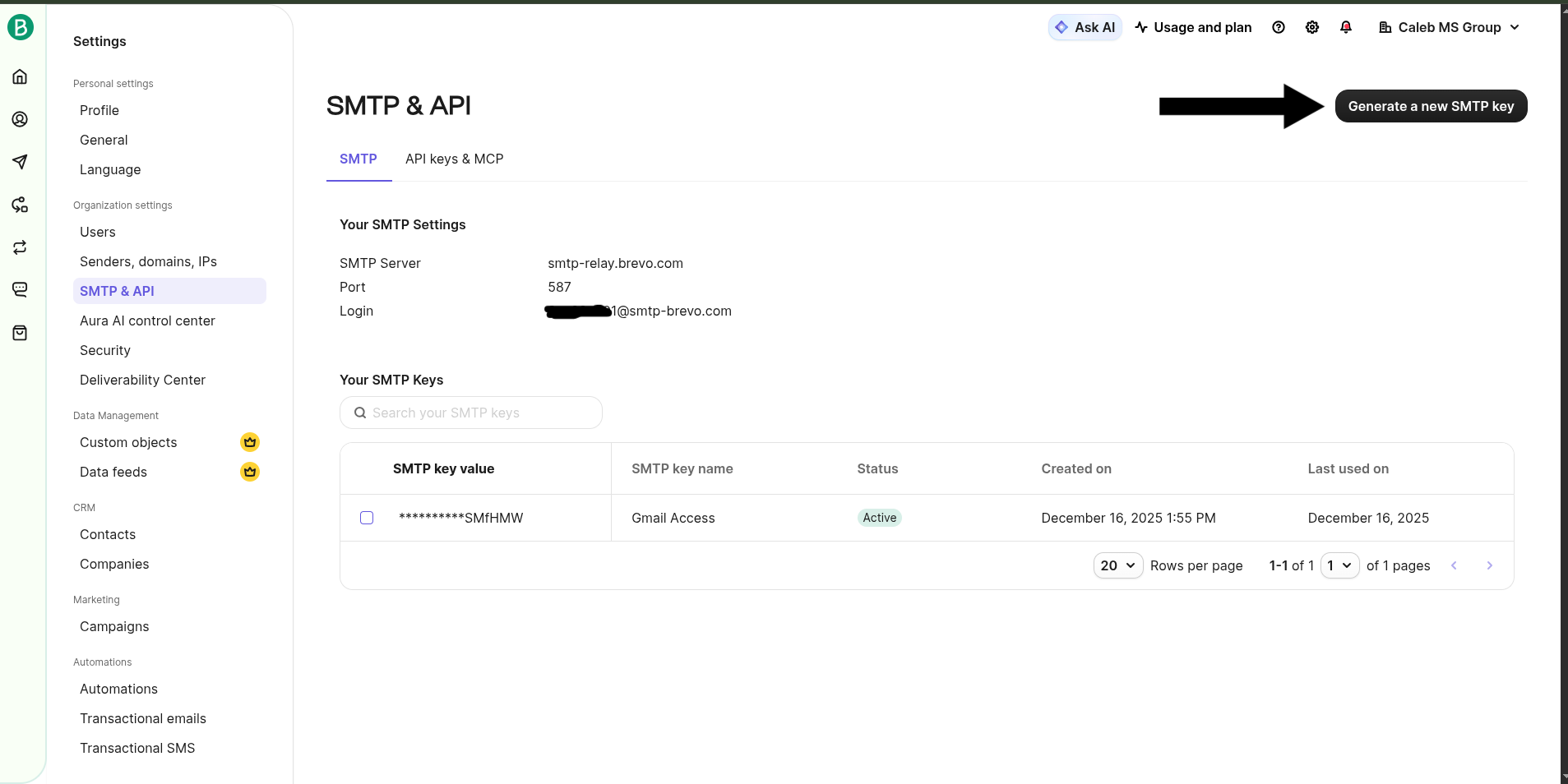
Task: Open the Transactional arrows icon in rail
Action: click(x=20, y=247)
